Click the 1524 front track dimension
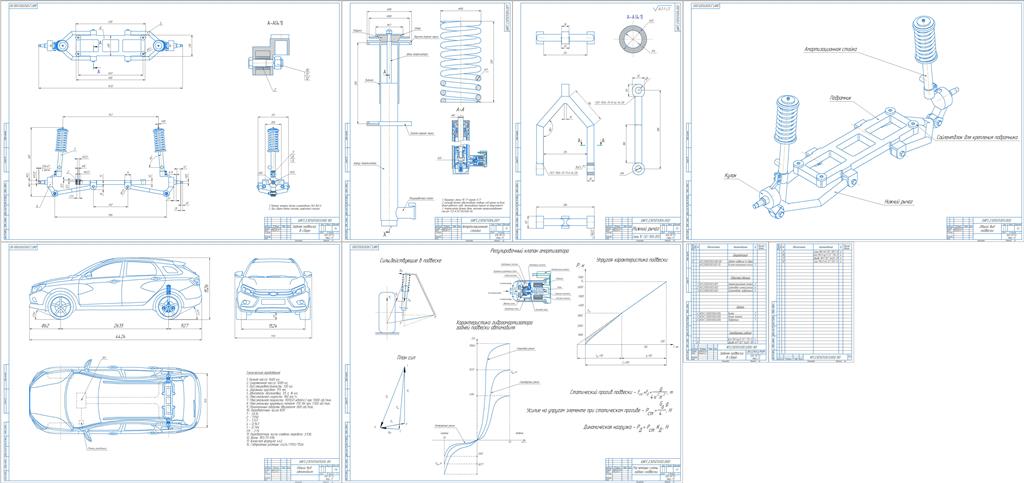 (x=272, y=324)
